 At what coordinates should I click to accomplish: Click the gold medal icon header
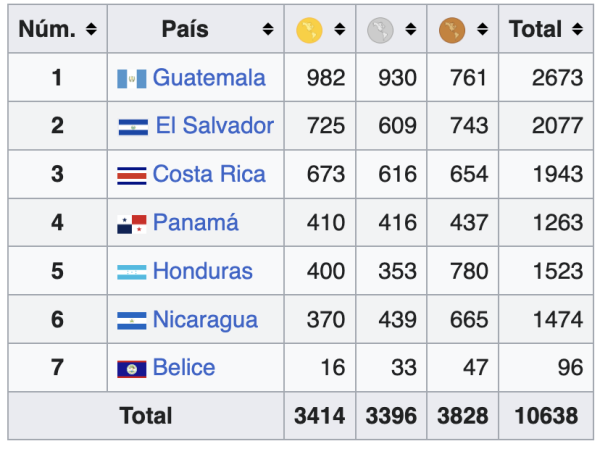click(309, 31)
